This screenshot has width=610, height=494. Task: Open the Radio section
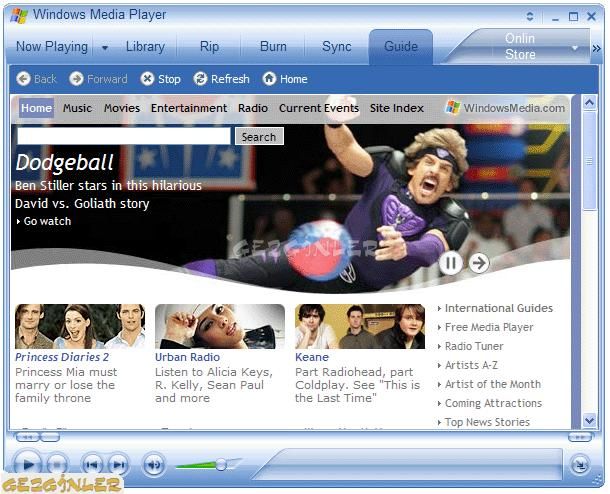point(253,108)
